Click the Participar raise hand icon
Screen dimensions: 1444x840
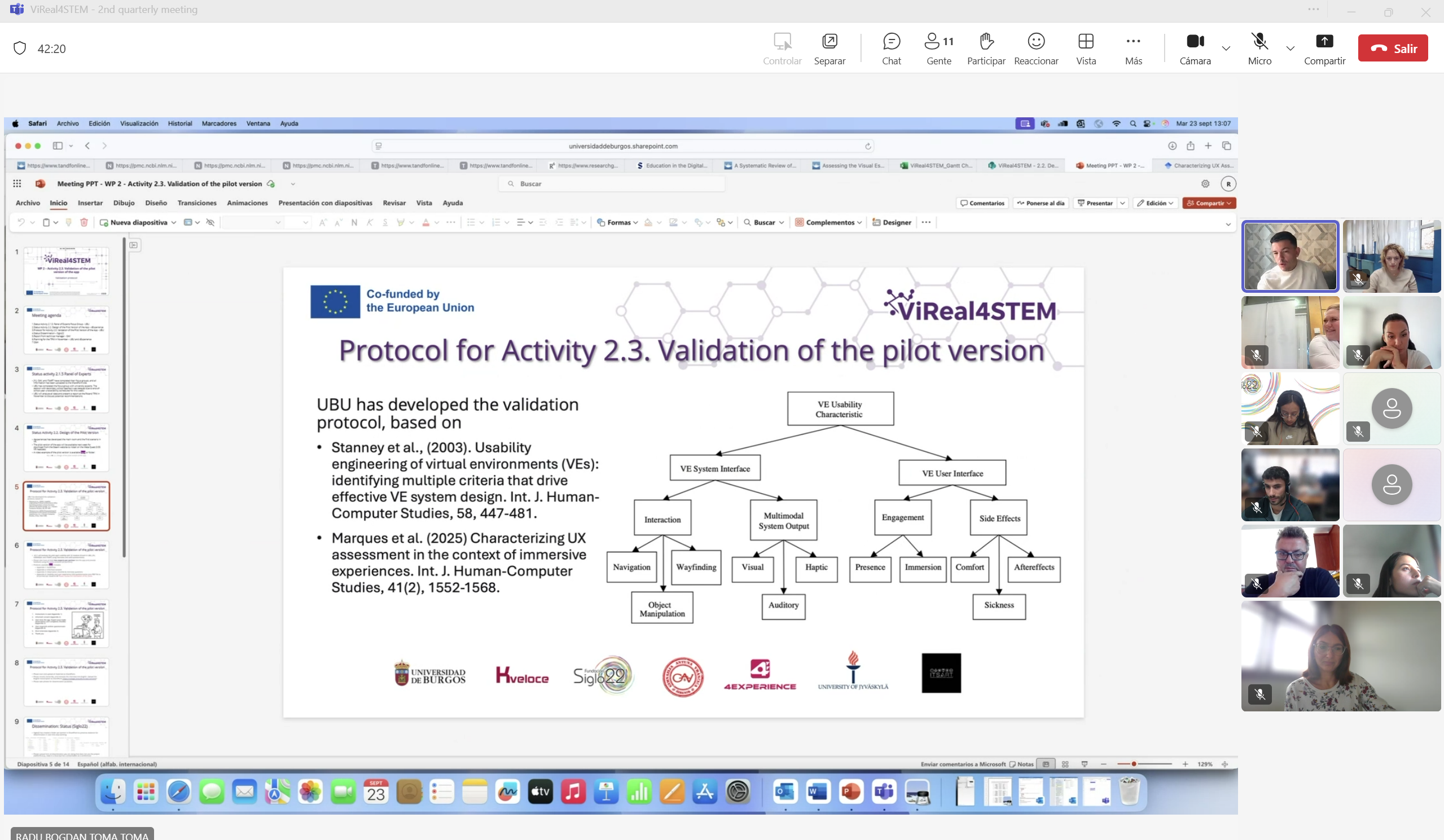[986, 48]
